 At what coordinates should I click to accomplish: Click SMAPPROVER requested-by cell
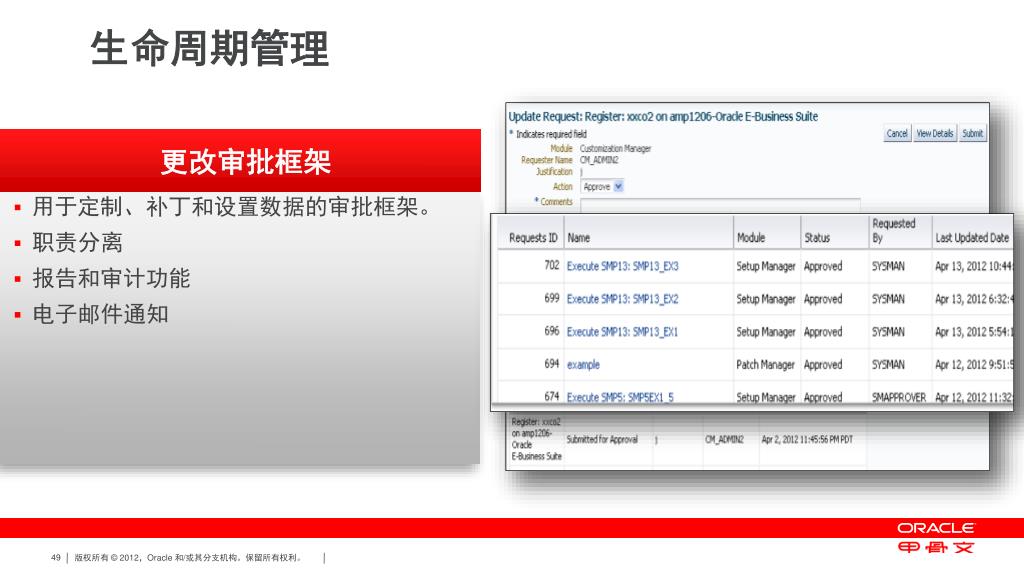coord(899,397)
